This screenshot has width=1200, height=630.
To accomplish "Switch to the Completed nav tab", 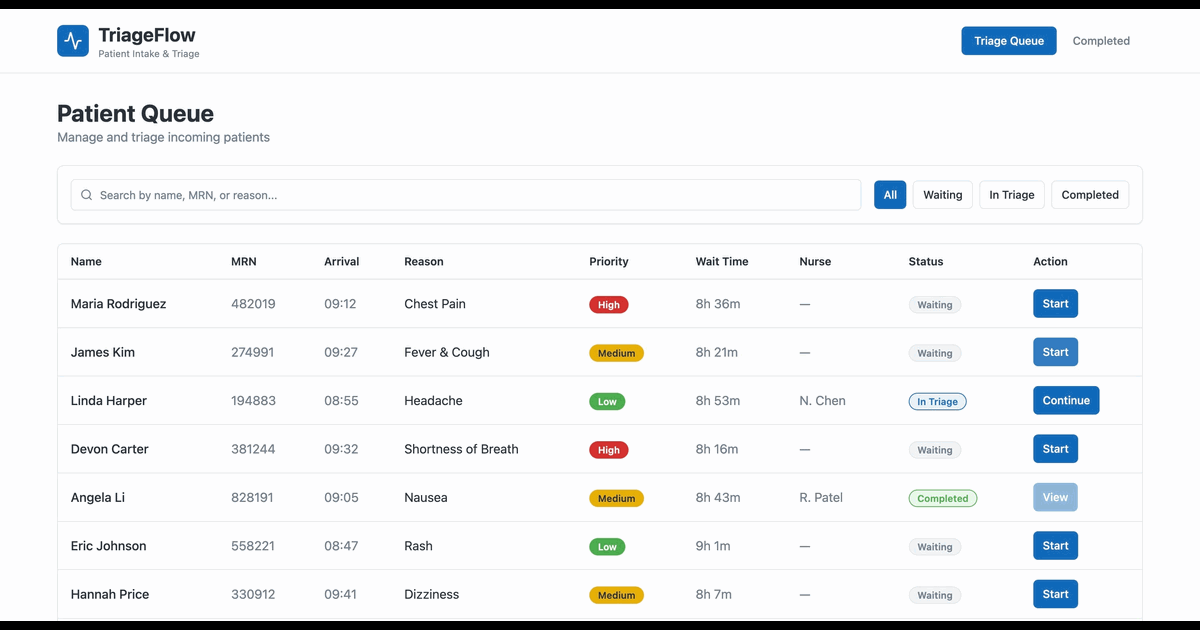I will (x=1101, y=41).
